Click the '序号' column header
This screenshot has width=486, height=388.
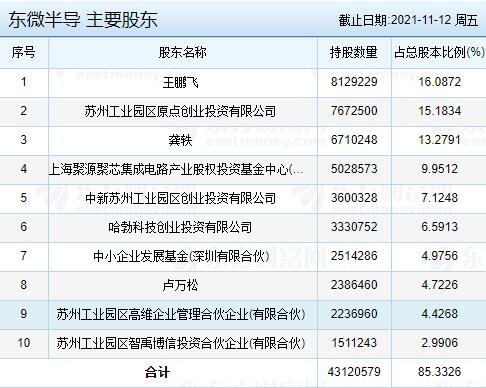coord(23,52)
